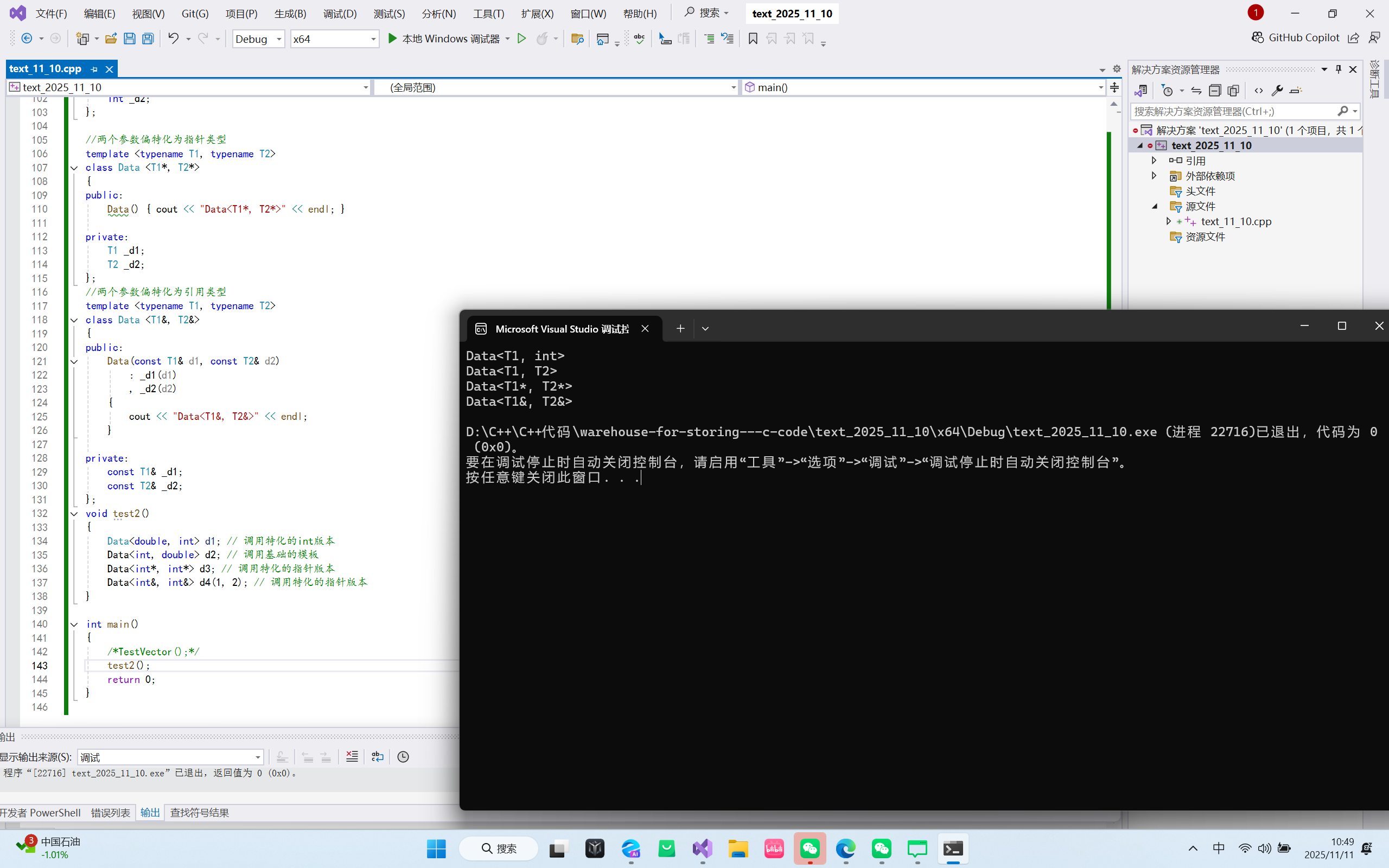Screen dimensions: 1389x868
Task: Expand the text_11_10.cpp node in Solution Explorer
Action: [1169, 221]
